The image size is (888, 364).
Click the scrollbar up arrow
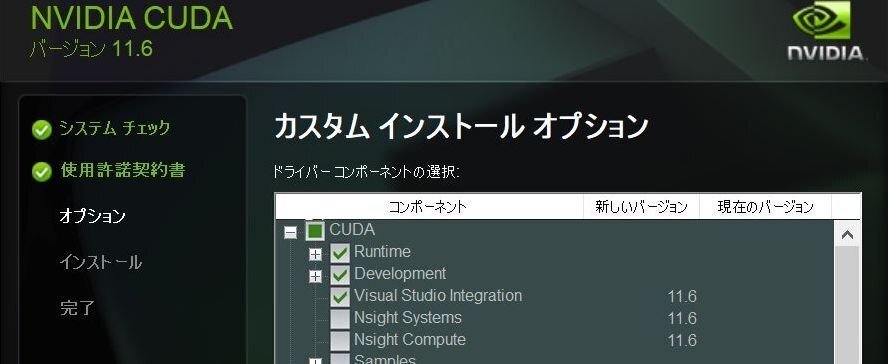[847, 234]
